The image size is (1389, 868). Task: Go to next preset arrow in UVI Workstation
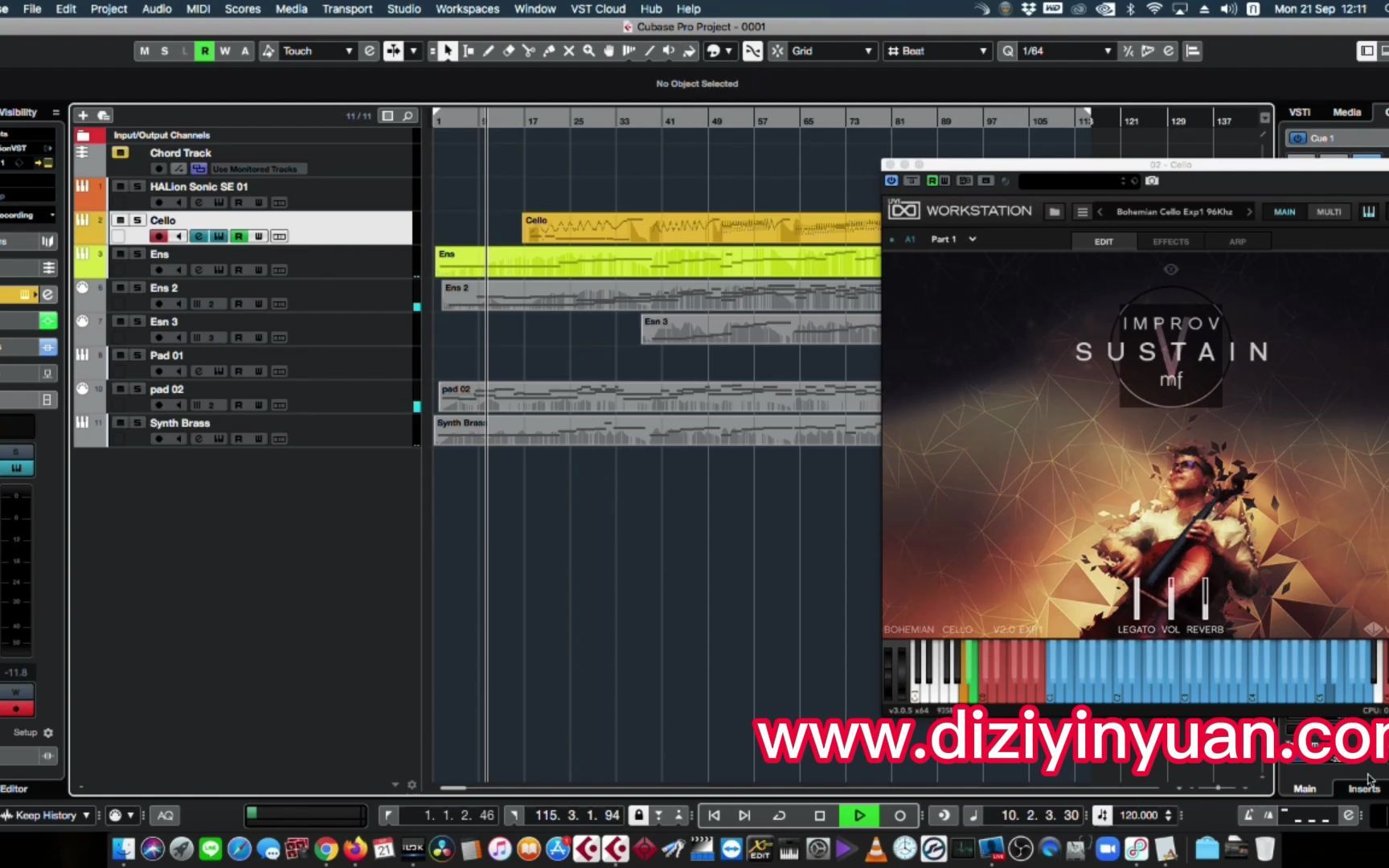(x=1249, y=211)
